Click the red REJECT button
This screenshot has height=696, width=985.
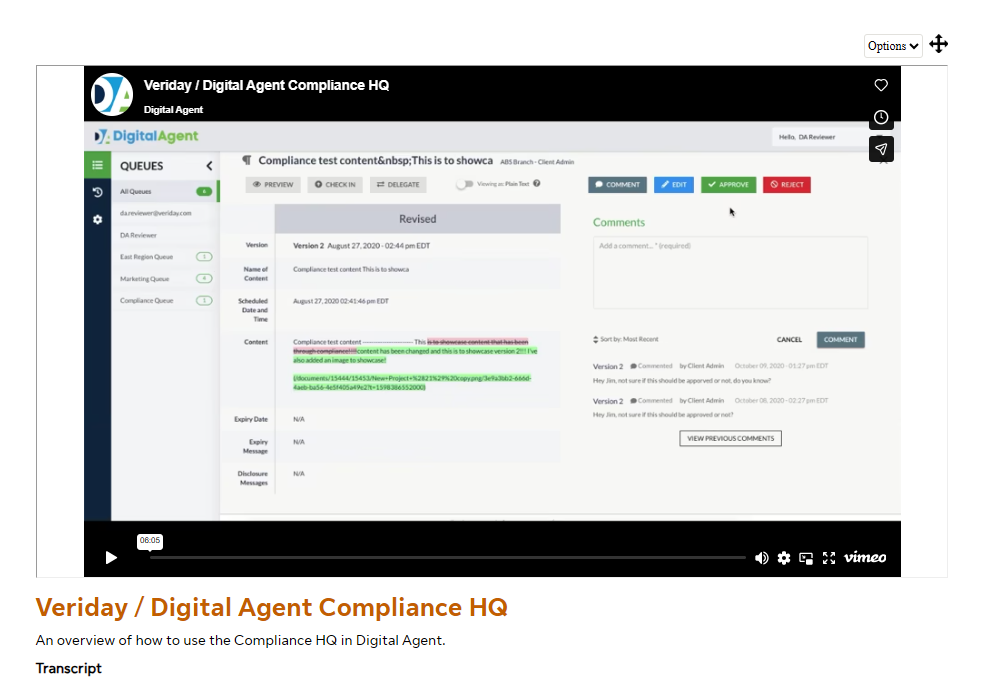(786, 185)
